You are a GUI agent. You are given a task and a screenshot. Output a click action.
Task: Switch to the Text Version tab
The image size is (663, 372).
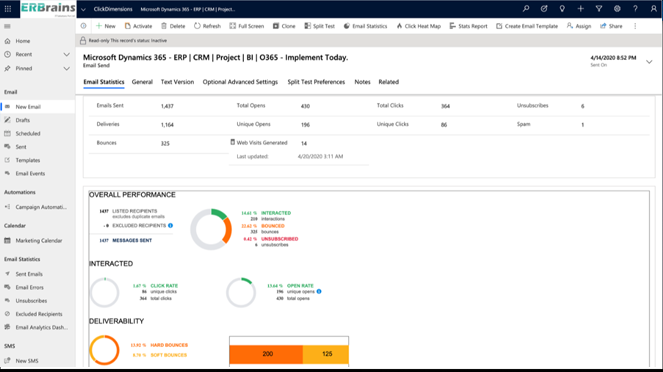click(x=177, y=82)
